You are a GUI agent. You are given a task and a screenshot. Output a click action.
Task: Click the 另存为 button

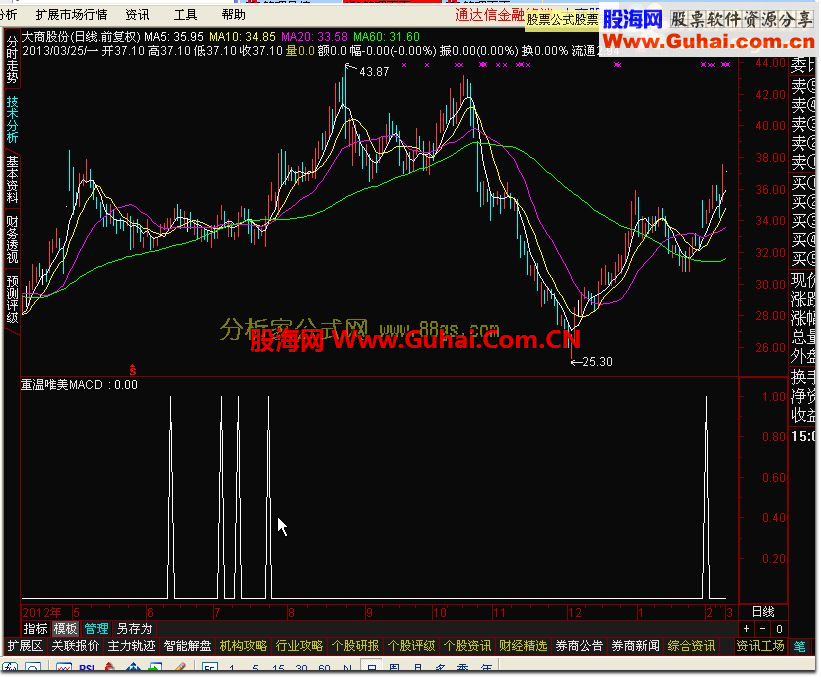[134, 629]
